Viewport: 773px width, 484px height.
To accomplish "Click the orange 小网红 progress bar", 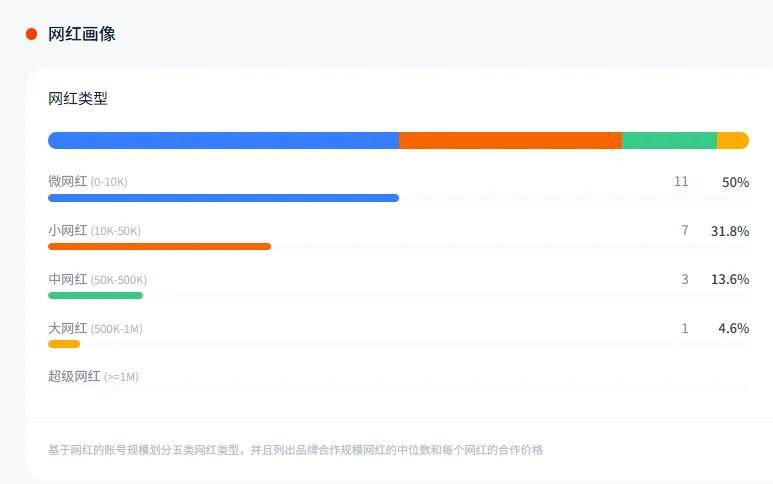I will [159, 246].
